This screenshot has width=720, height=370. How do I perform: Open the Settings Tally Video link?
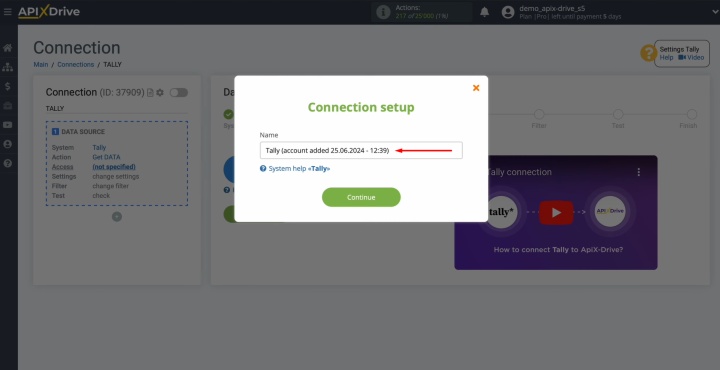click(691, 58)
